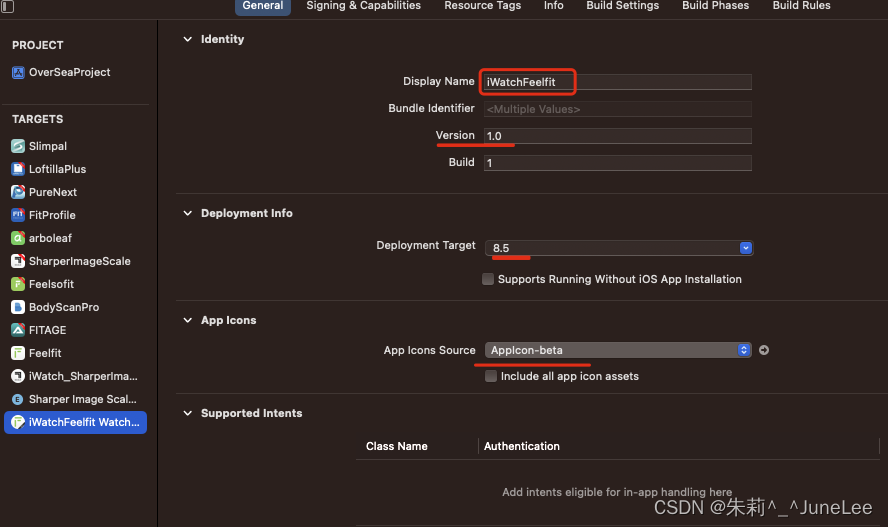
Task: Collapse the App Icons section
Action: [x=187, y=320]
